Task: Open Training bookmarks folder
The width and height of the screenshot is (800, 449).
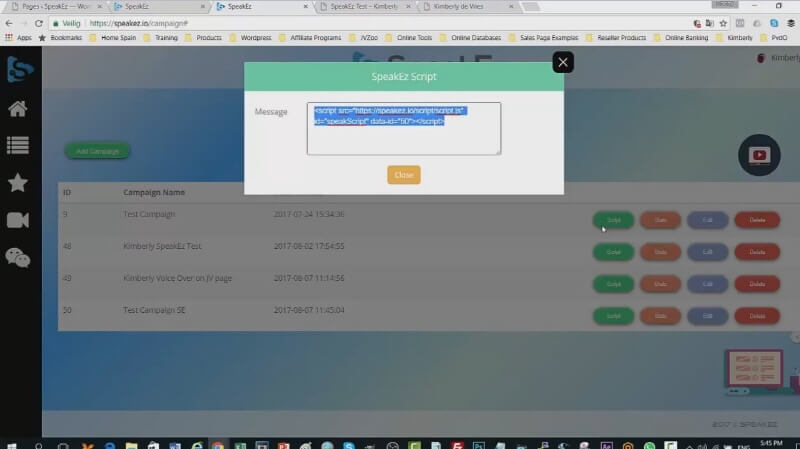Action: [x=161, y=38]
